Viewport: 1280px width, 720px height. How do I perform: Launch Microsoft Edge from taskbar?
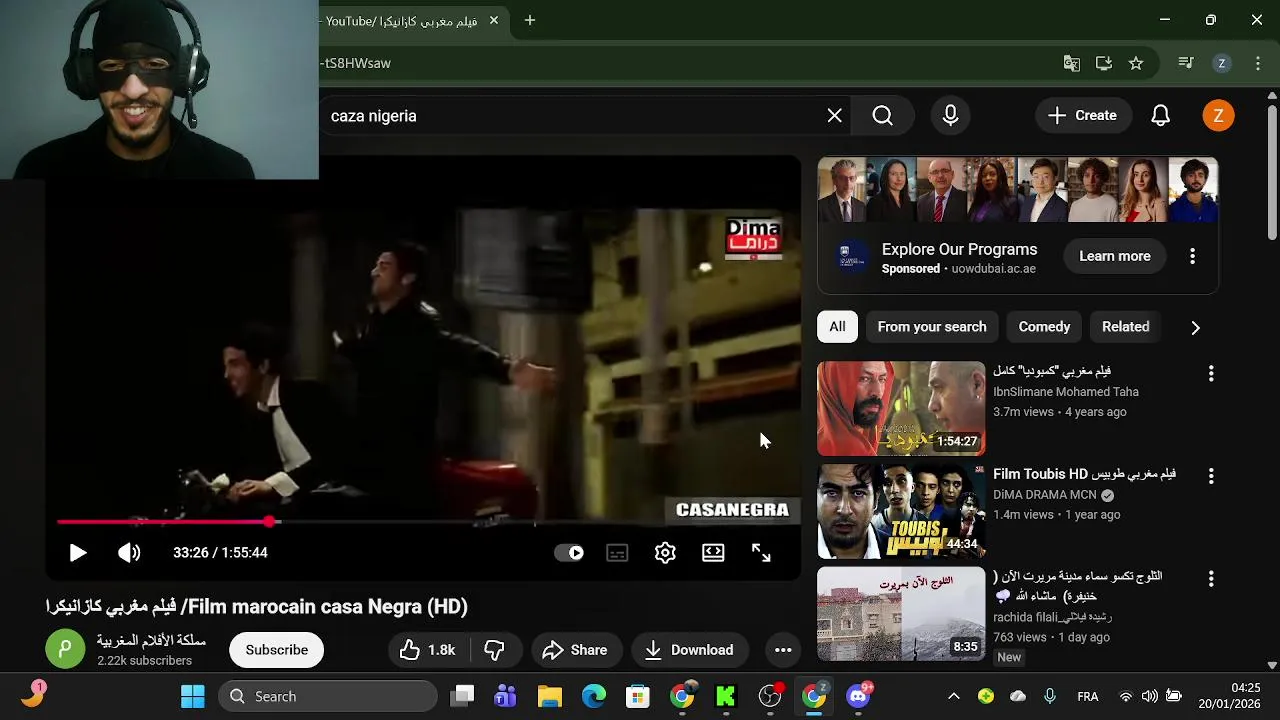click(x=594, y=696)
